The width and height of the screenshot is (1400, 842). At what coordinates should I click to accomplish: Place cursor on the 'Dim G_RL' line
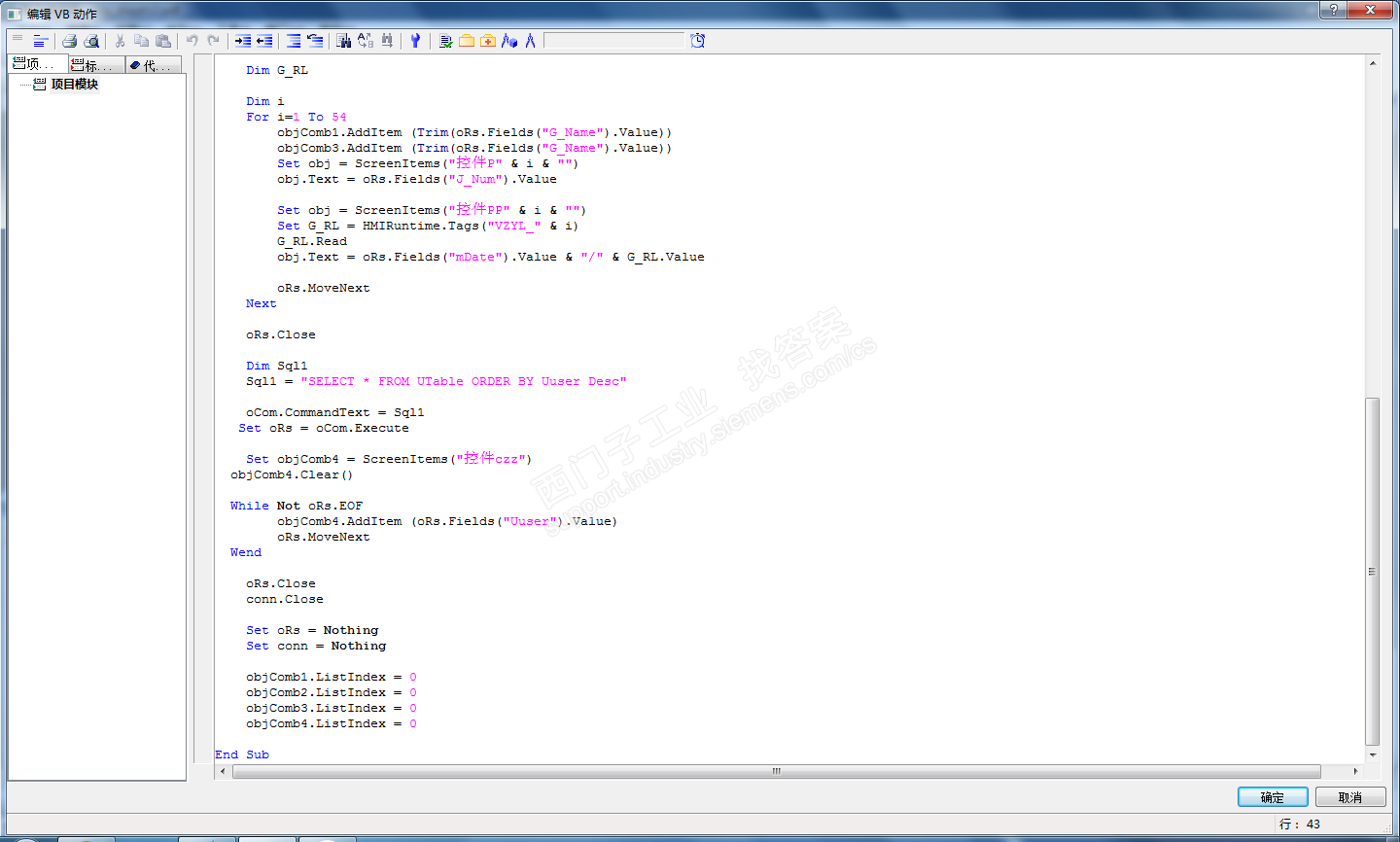click(277, 70)
